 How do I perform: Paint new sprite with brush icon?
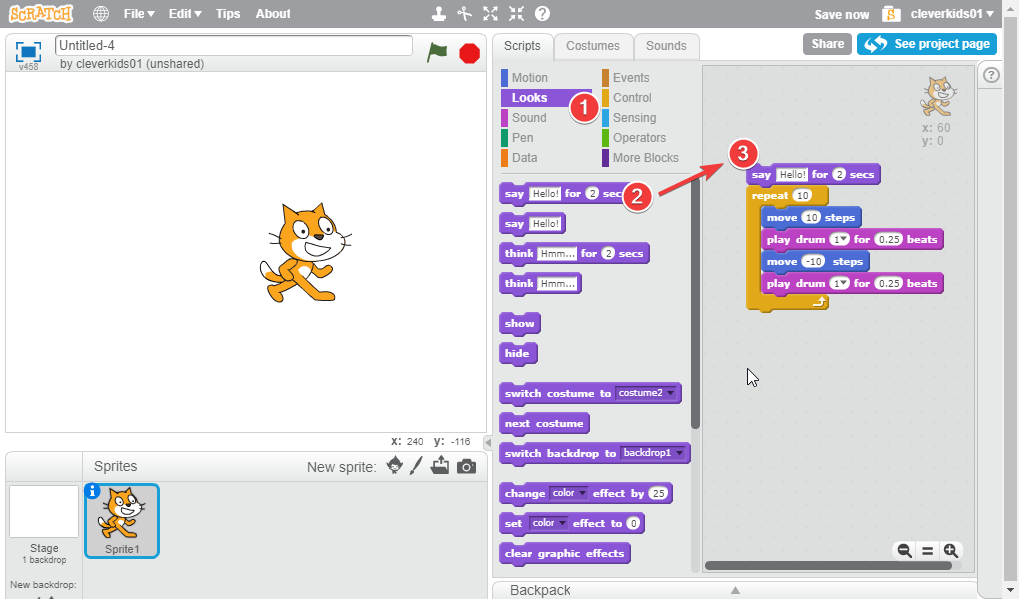tap(417, 465)
